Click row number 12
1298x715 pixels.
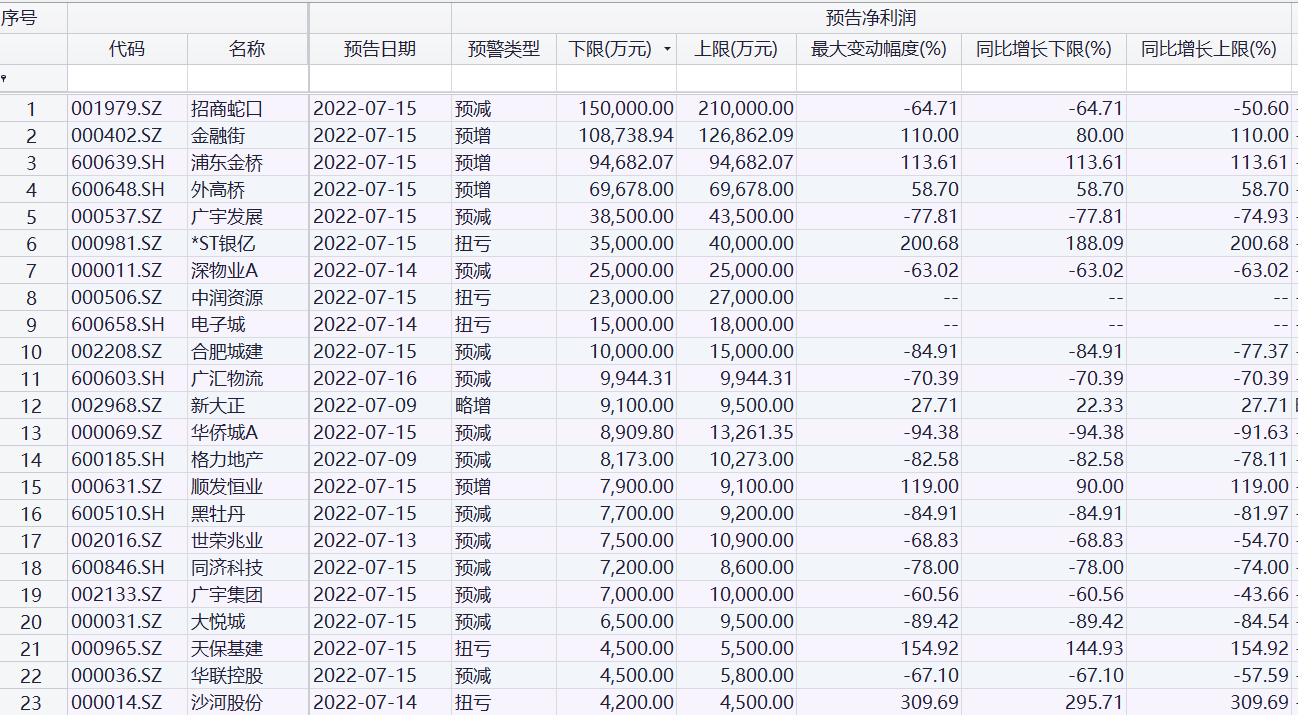(x=31, y=406)
